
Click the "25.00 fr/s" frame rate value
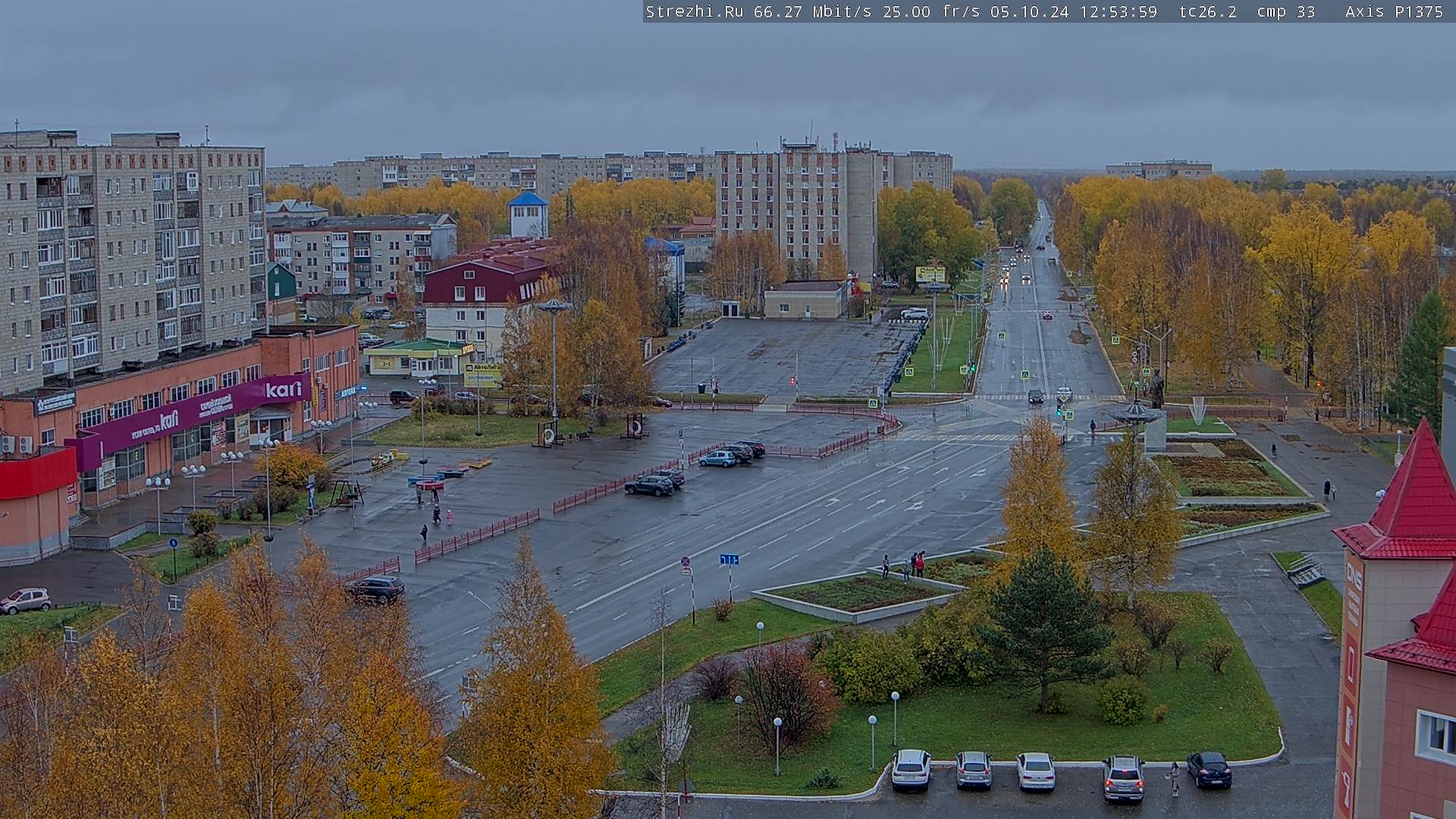click(931, 11)
